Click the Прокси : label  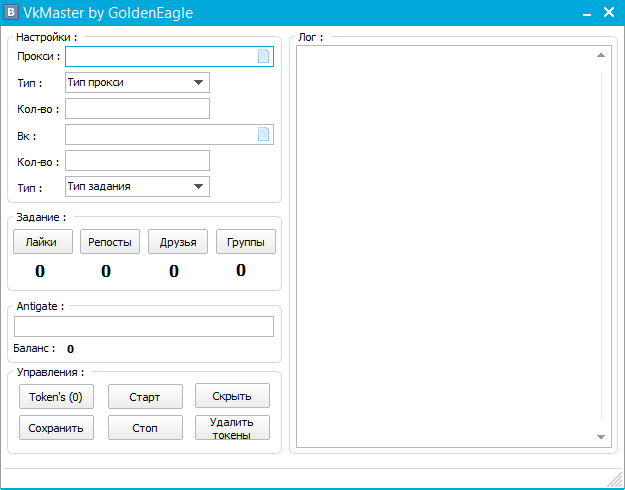[39, 57]
